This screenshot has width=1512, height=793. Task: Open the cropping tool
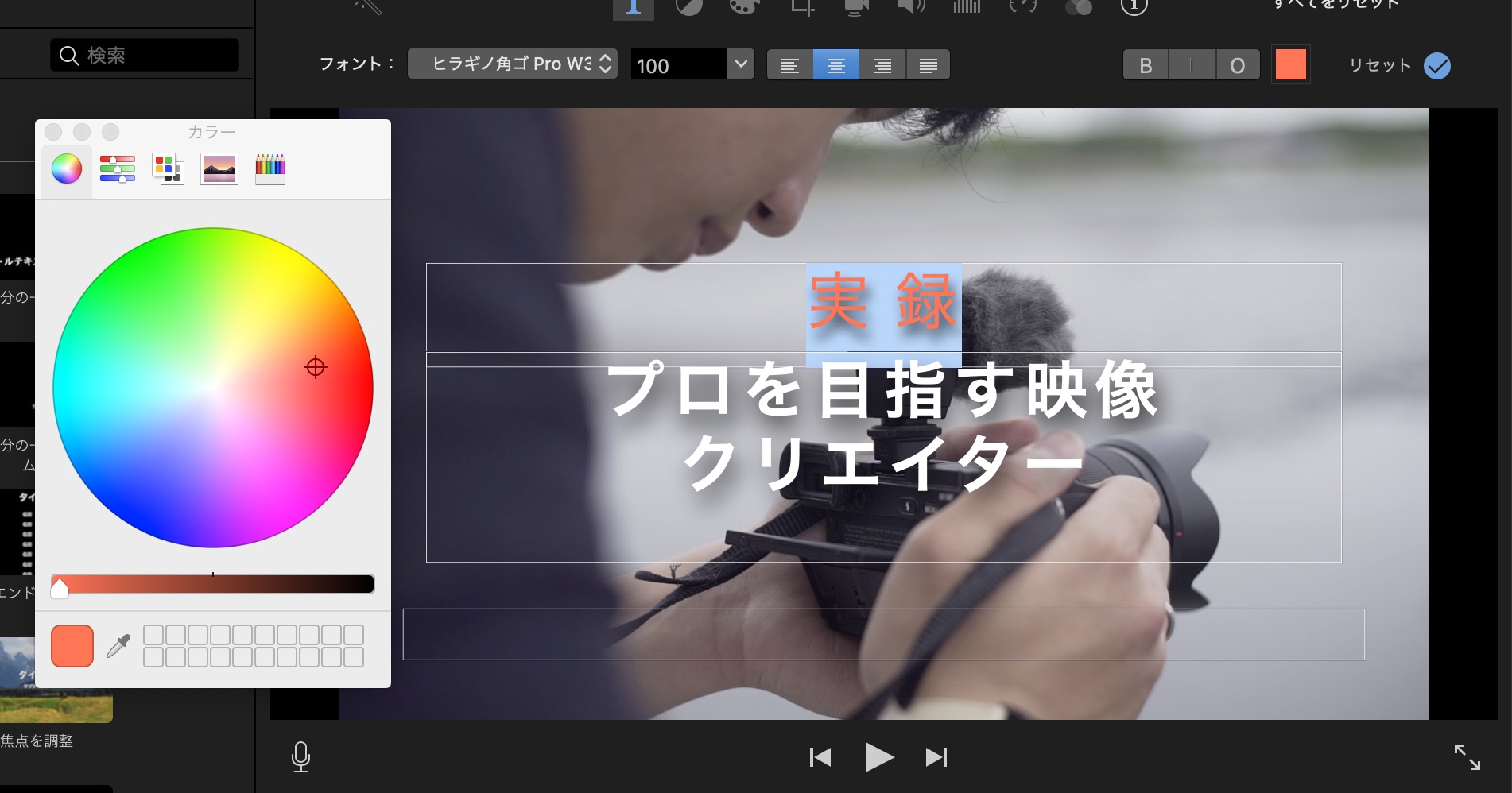802,7
